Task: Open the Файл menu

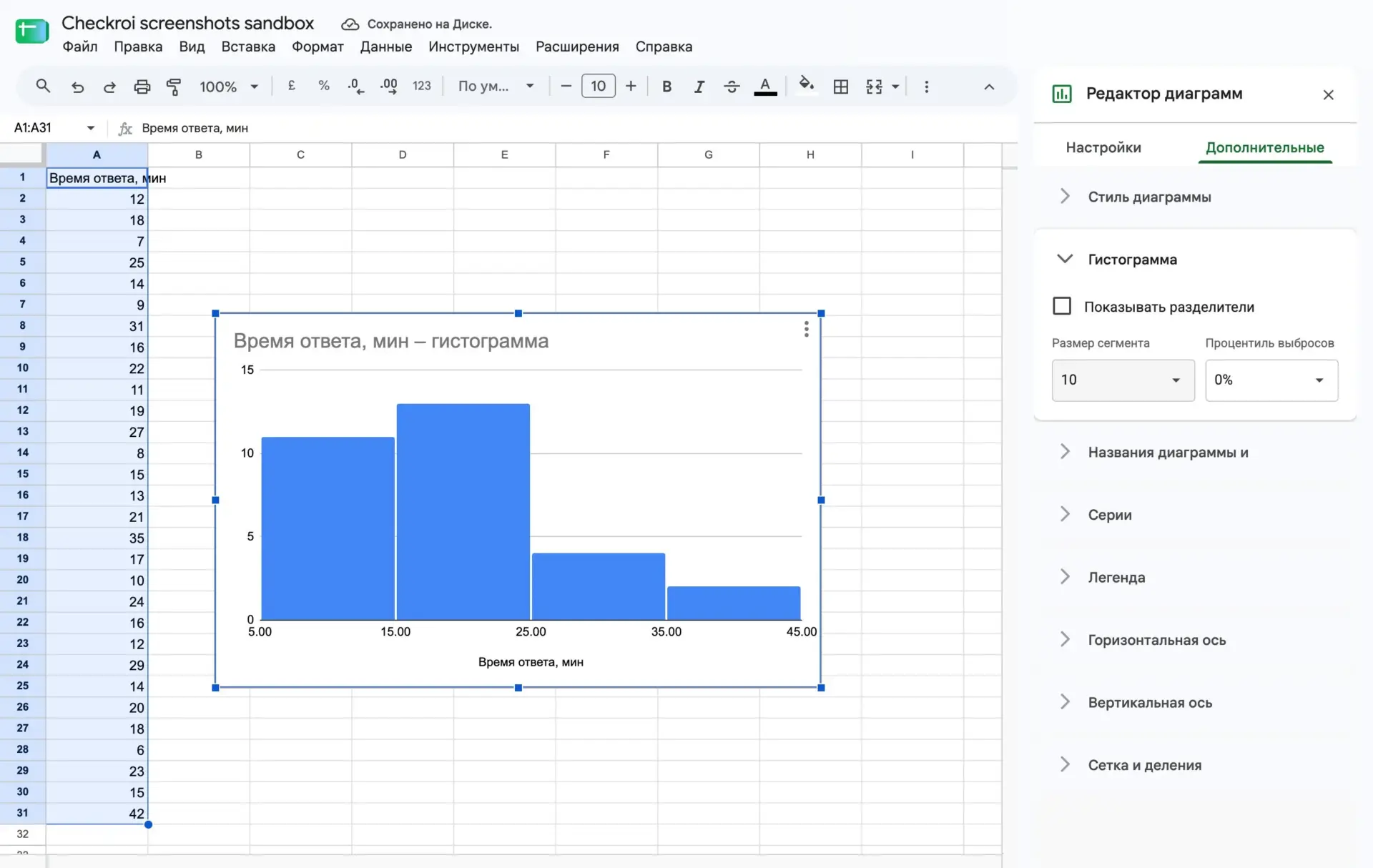Action: coord(80,46)
